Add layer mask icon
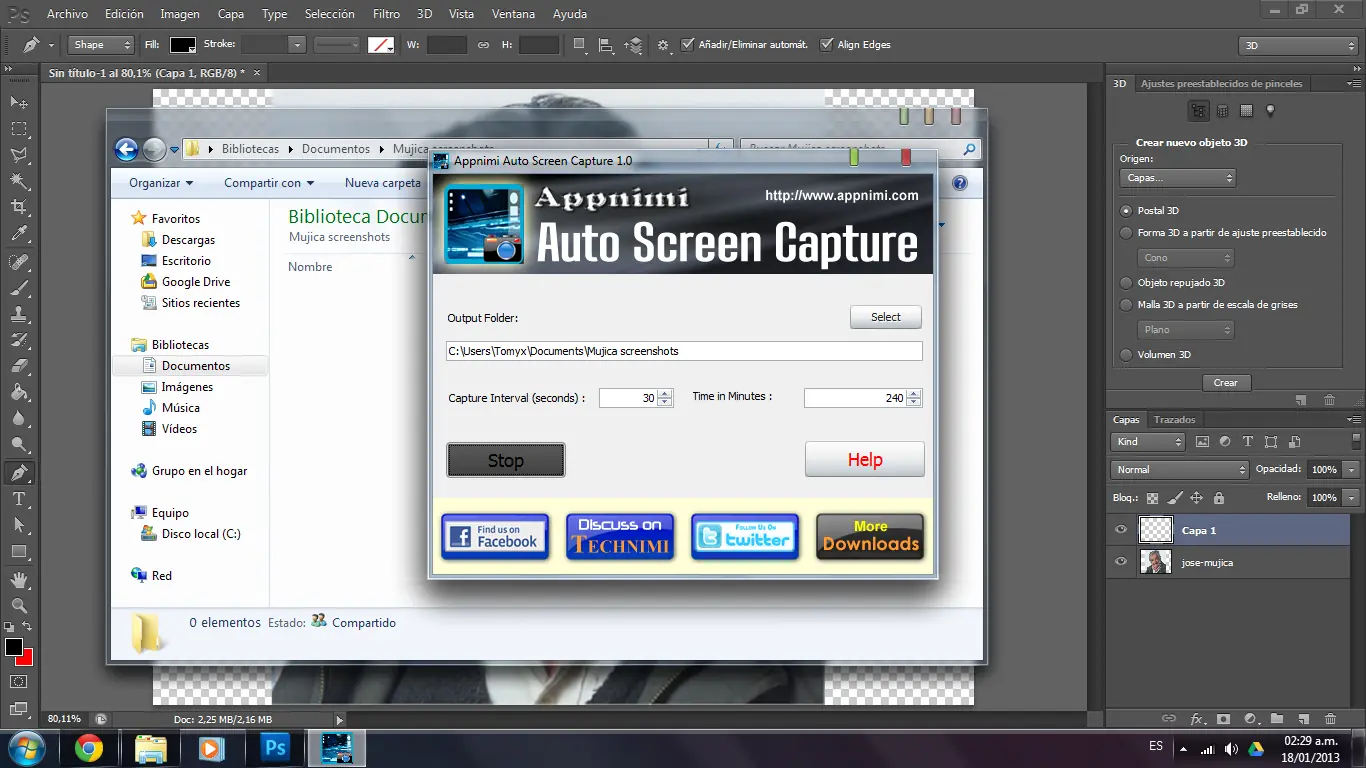Screen dimensions: 1366x768 point(1224,719)
